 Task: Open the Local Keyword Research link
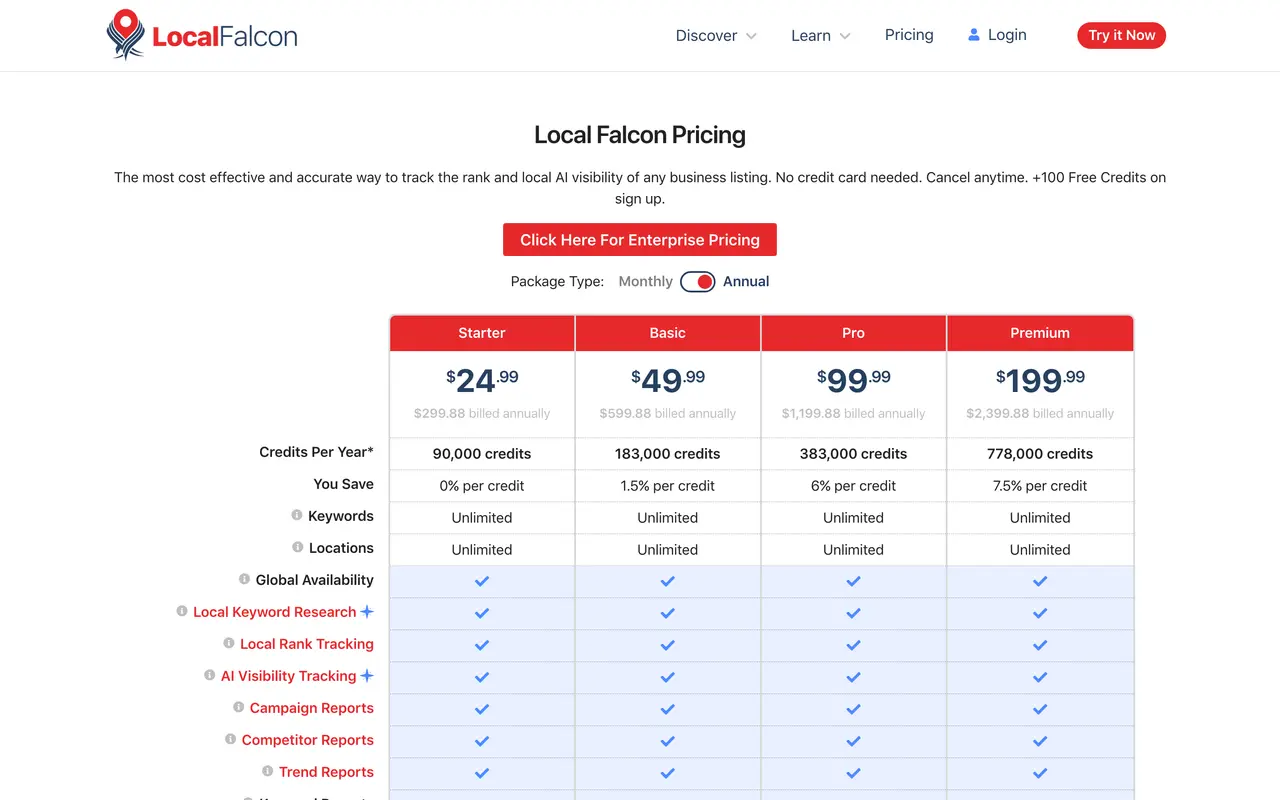click(275, 612)
